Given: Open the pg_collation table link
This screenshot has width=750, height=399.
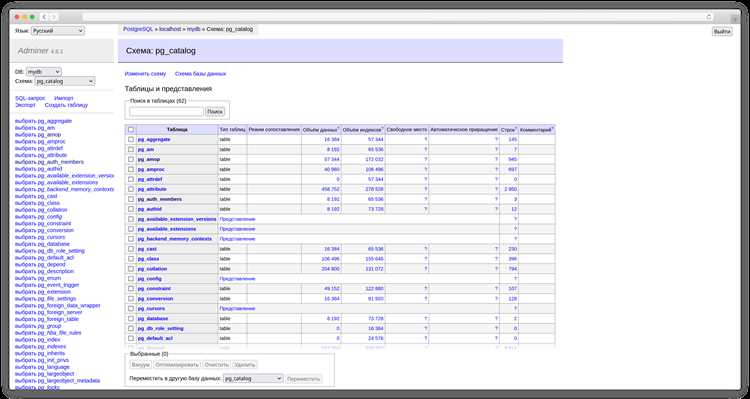Looking at the screenshot, I should [x=153, y=269].
